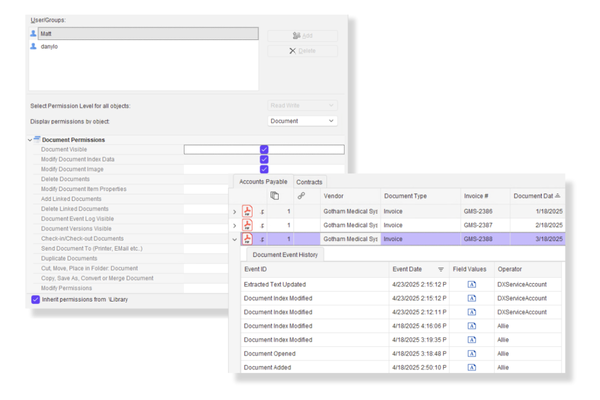Open field values icon for 3:19:35 Document Index Modified
600x400 pixels.
[x=472, y=340]
